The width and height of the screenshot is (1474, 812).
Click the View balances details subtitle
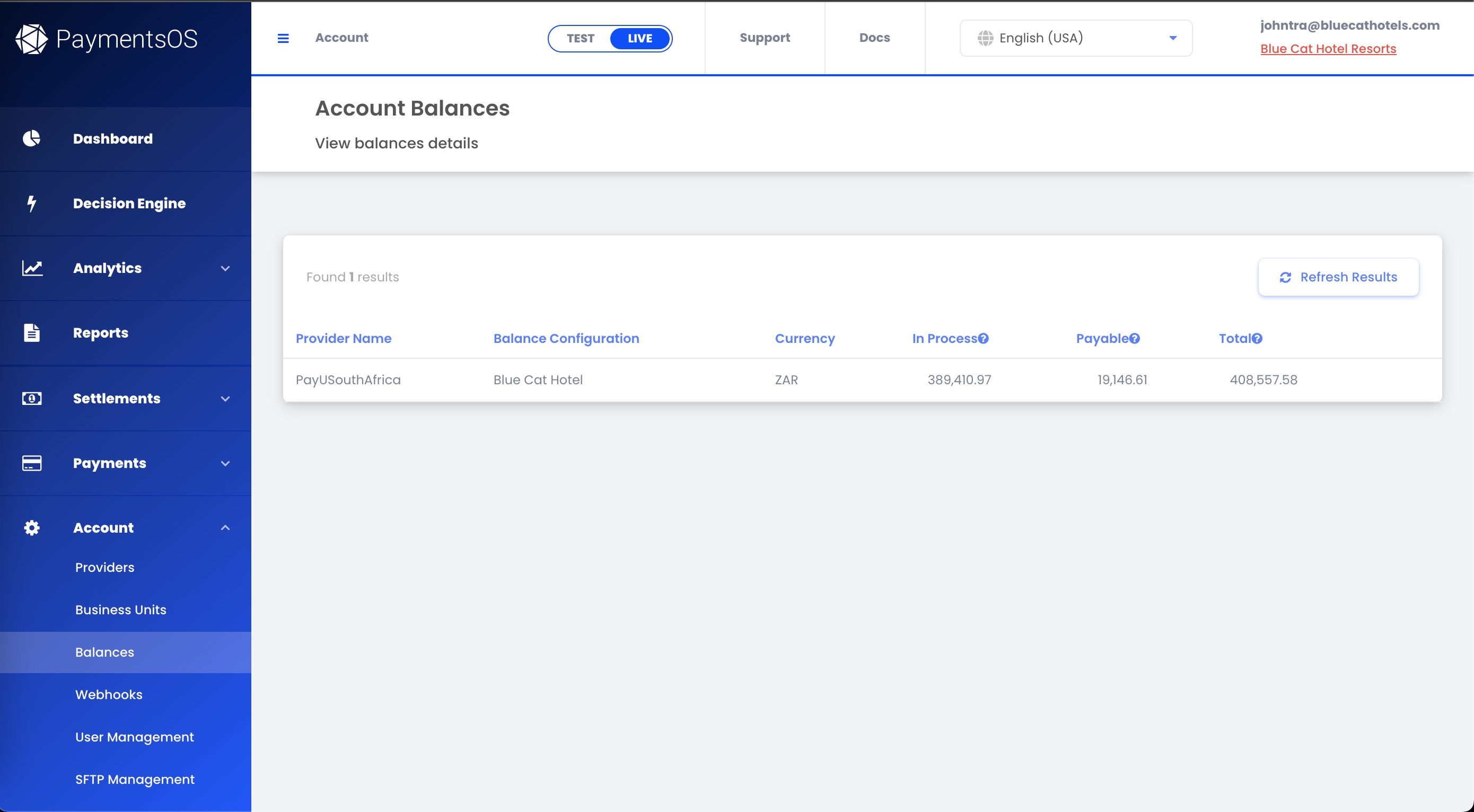tap(397, 143)
